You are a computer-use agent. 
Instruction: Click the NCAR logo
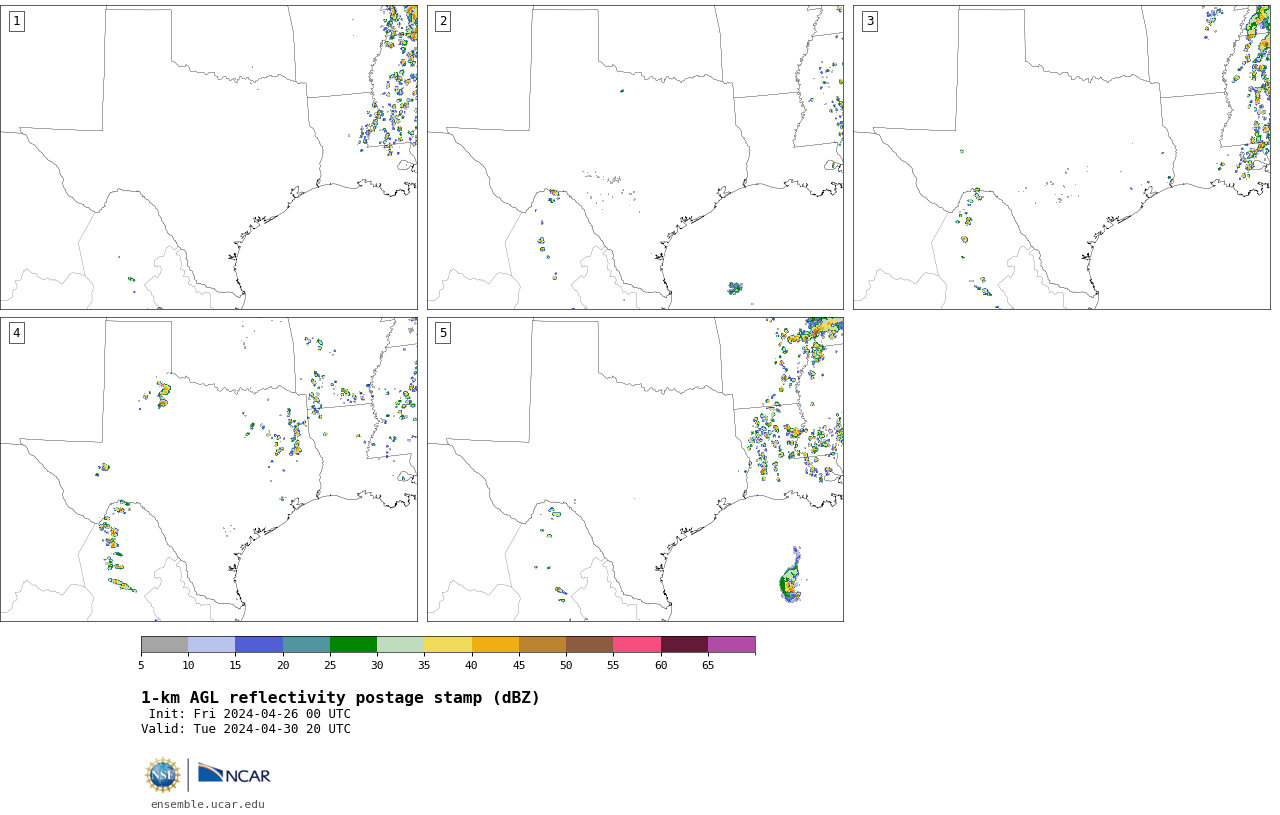point(234,775)
